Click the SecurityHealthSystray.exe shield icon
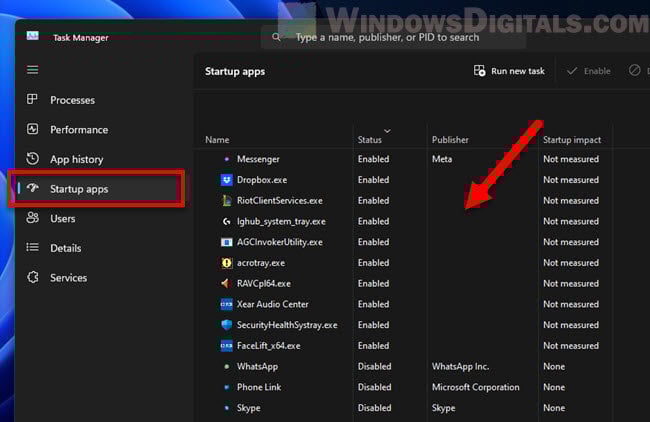 (x=226, y=325)
